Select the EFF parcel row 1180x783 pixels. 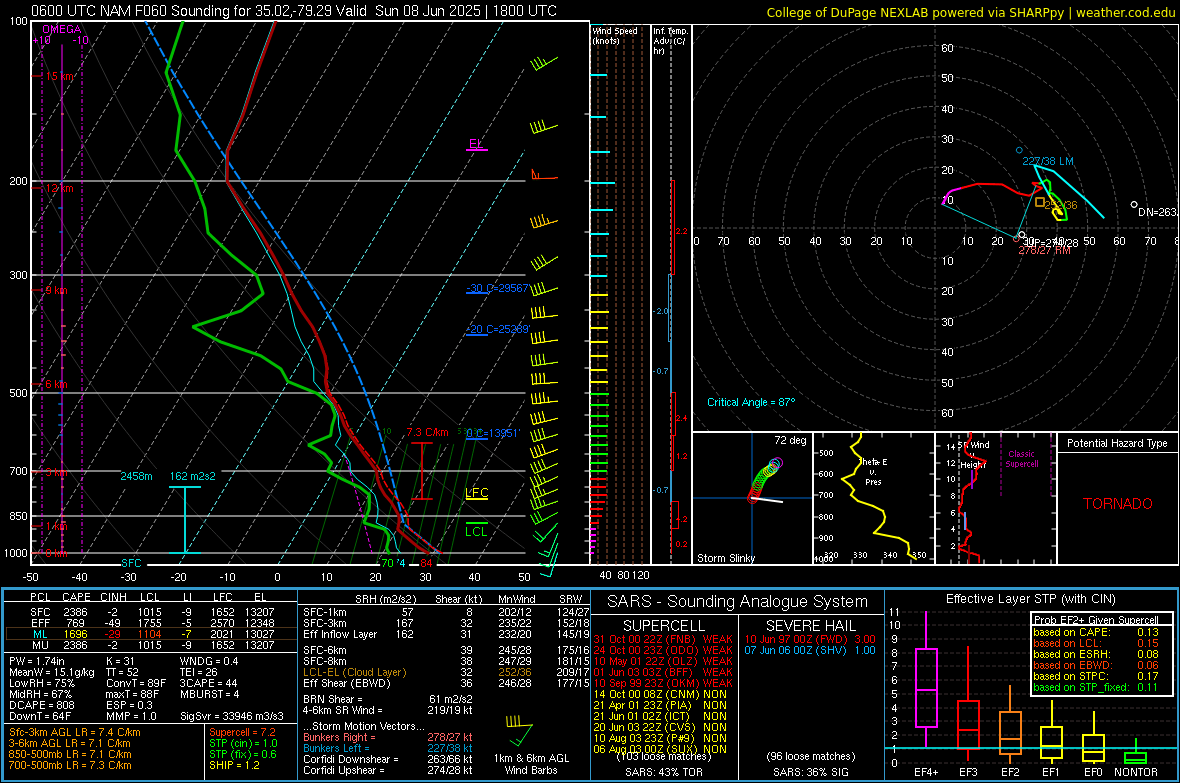coord(151,623)
